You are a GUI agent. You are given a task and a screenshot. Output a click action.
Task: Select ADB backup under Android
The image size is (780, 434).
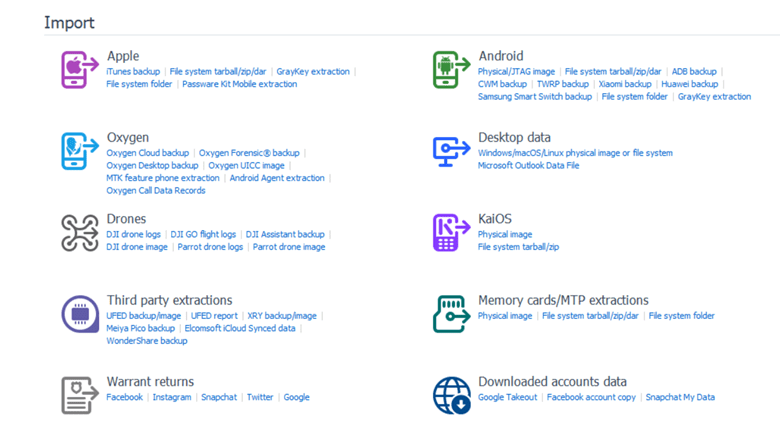[x=694, y=72]
